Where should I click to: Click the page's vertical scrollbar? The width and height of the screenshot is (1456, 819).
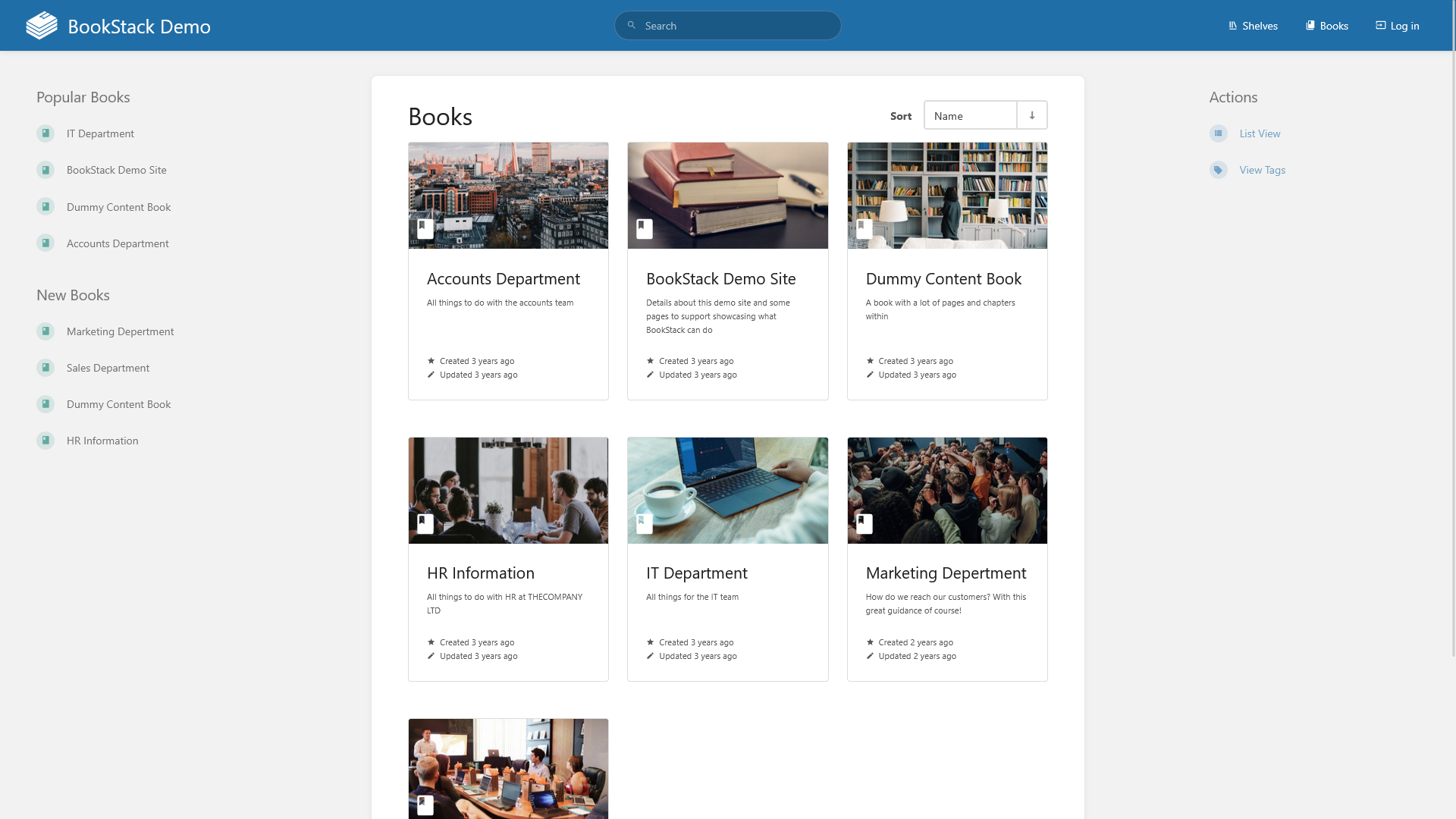[x=1453, y=409]
